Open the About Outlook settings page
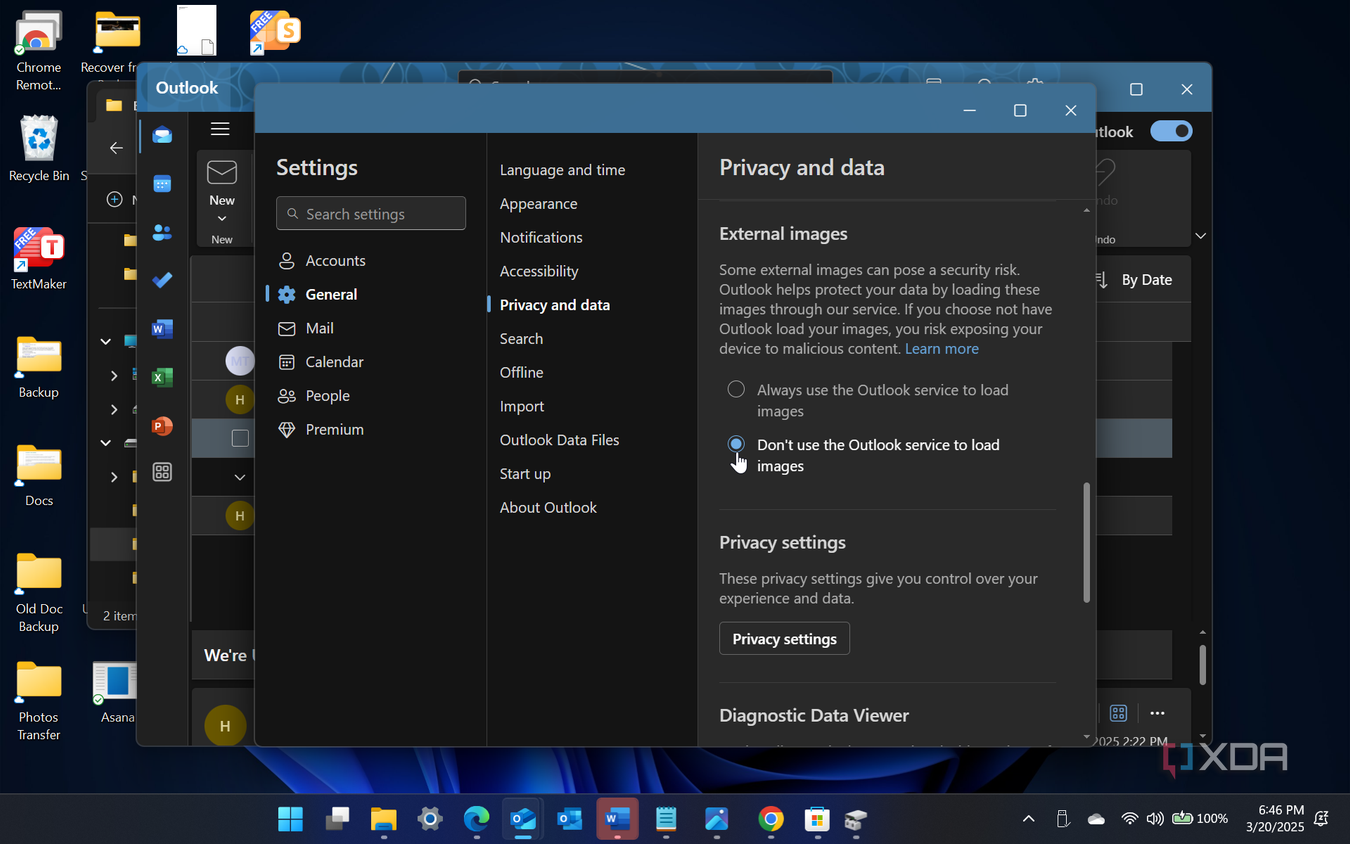 [x=548, y=507]
